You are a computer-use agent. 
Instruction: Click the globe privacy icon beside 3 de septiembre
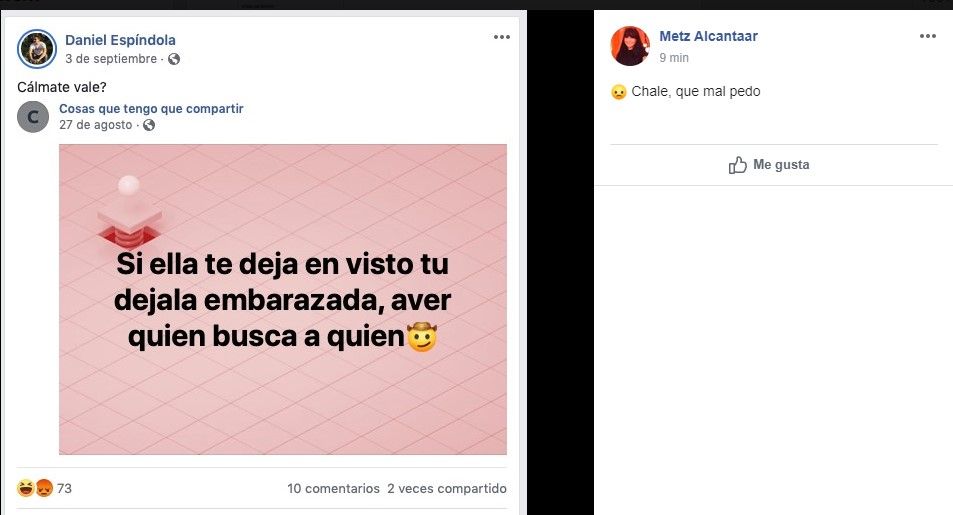[x=174, y=59]
